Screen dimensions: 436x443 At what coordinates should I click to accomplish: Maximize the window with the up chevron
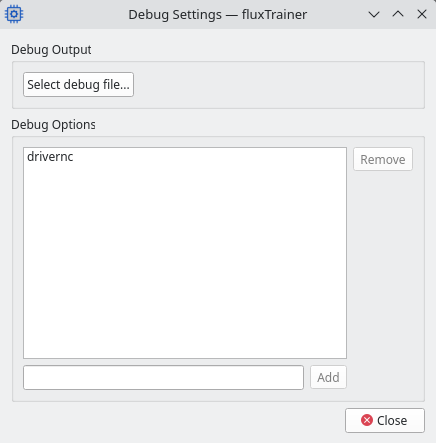coord(398,14)
